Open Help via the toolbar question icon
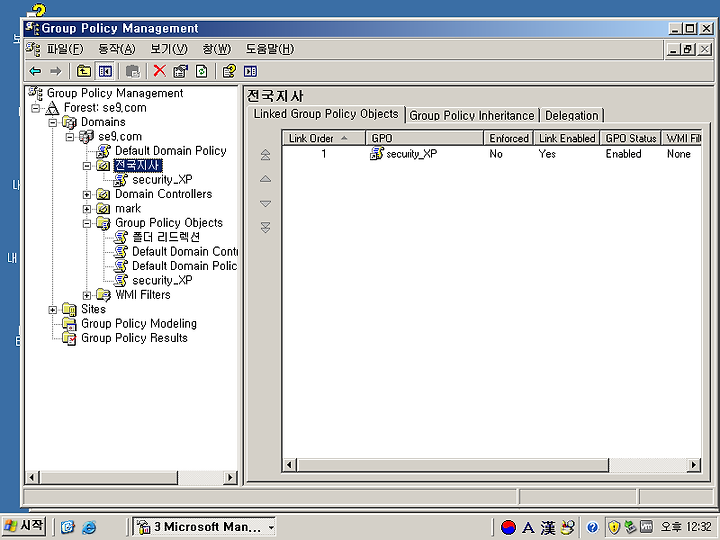The image size is (720, 540). 229,71
